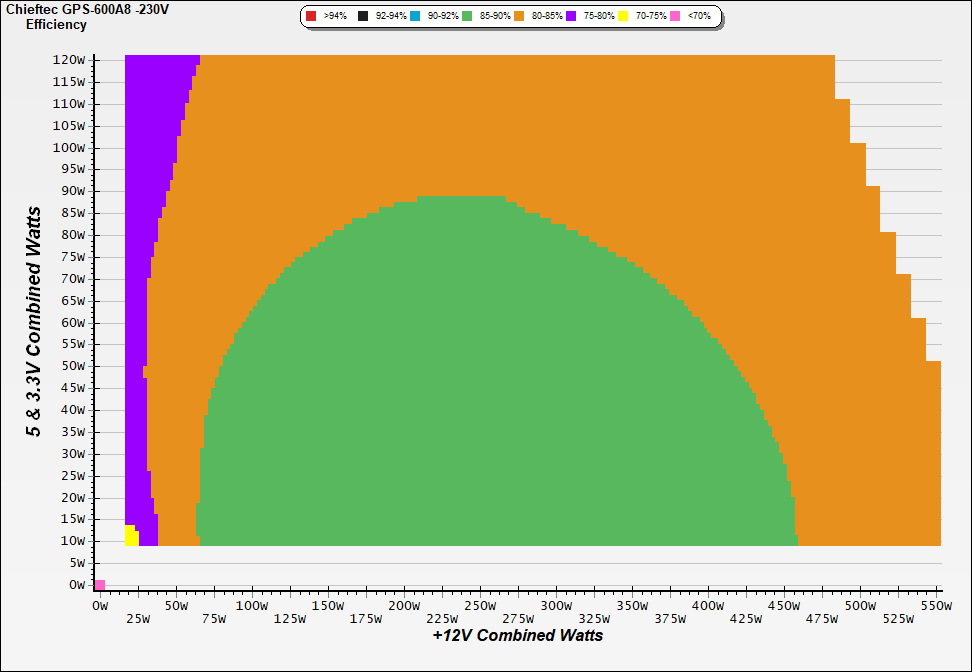Image resolution: width=972 pixels, height=672 pixels.
Task: Click the red >94% legend swatch
Action: pyautogui.click(x=311, y=17)
